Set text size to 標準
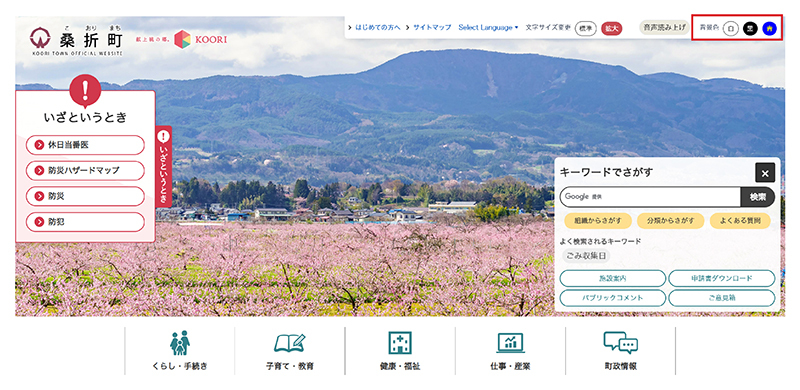The height and width of the screenshot is (390, 800). tap(585, 29)
